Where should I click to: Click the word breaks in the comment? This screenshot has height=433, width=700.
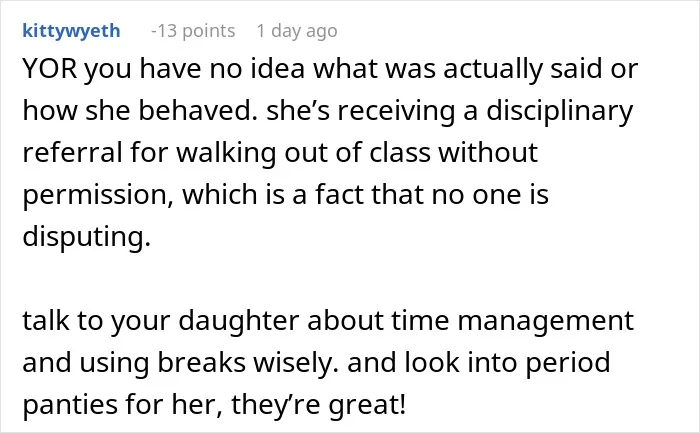click(202, 362)
